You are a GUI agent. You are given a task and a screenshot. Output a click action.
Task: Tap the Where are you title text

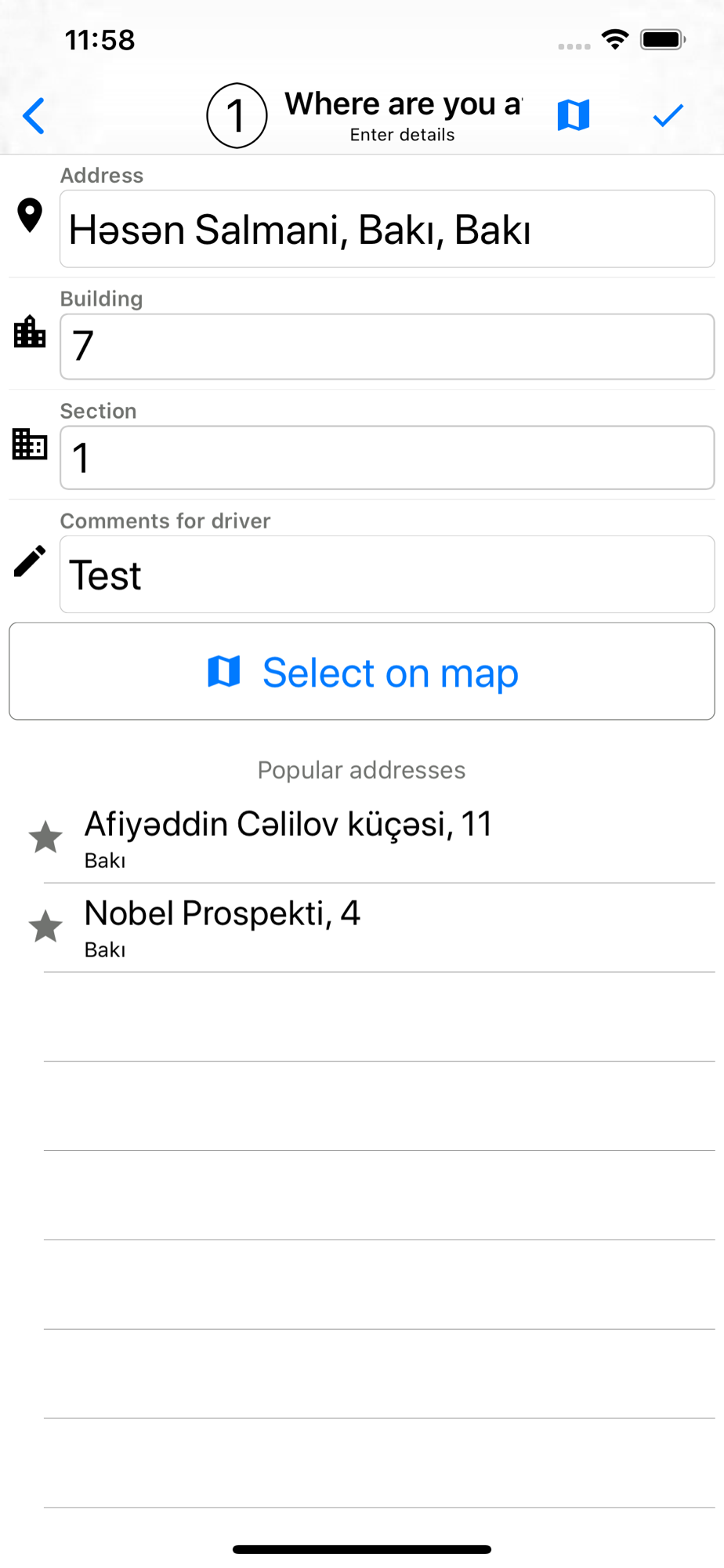[403, 104]
